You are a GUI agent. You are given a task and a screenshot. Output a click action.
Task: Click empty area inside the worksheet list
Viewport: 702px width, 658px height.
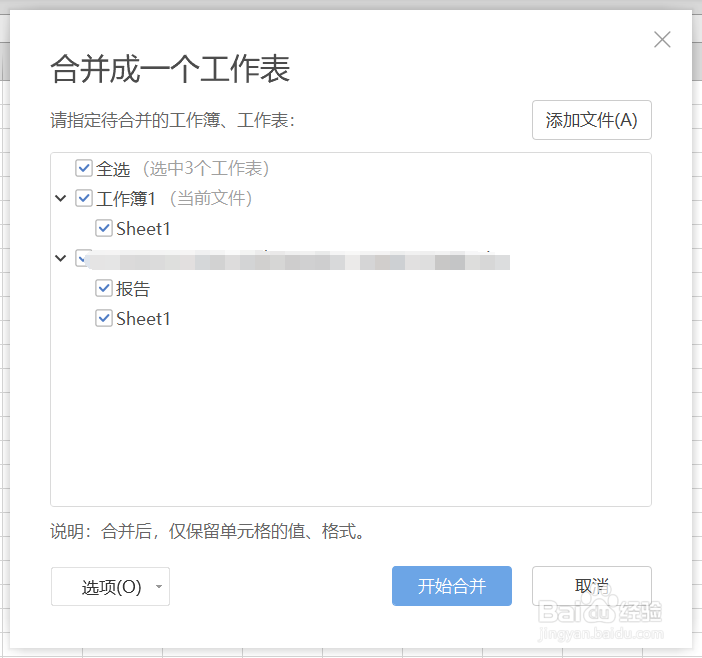click(350, 420)
